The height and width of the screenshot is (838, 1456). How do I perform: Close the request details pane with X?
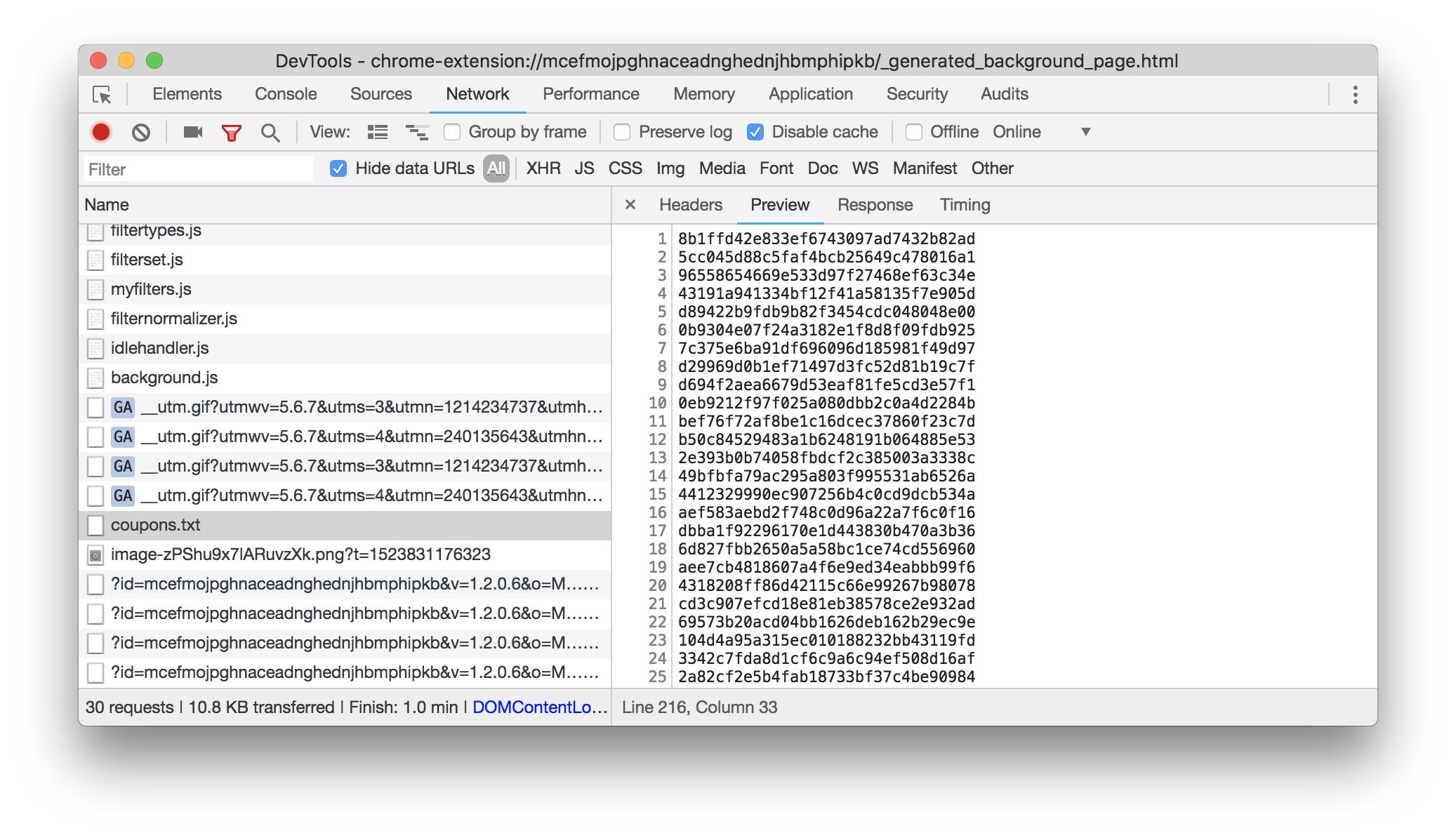point(630,205)
